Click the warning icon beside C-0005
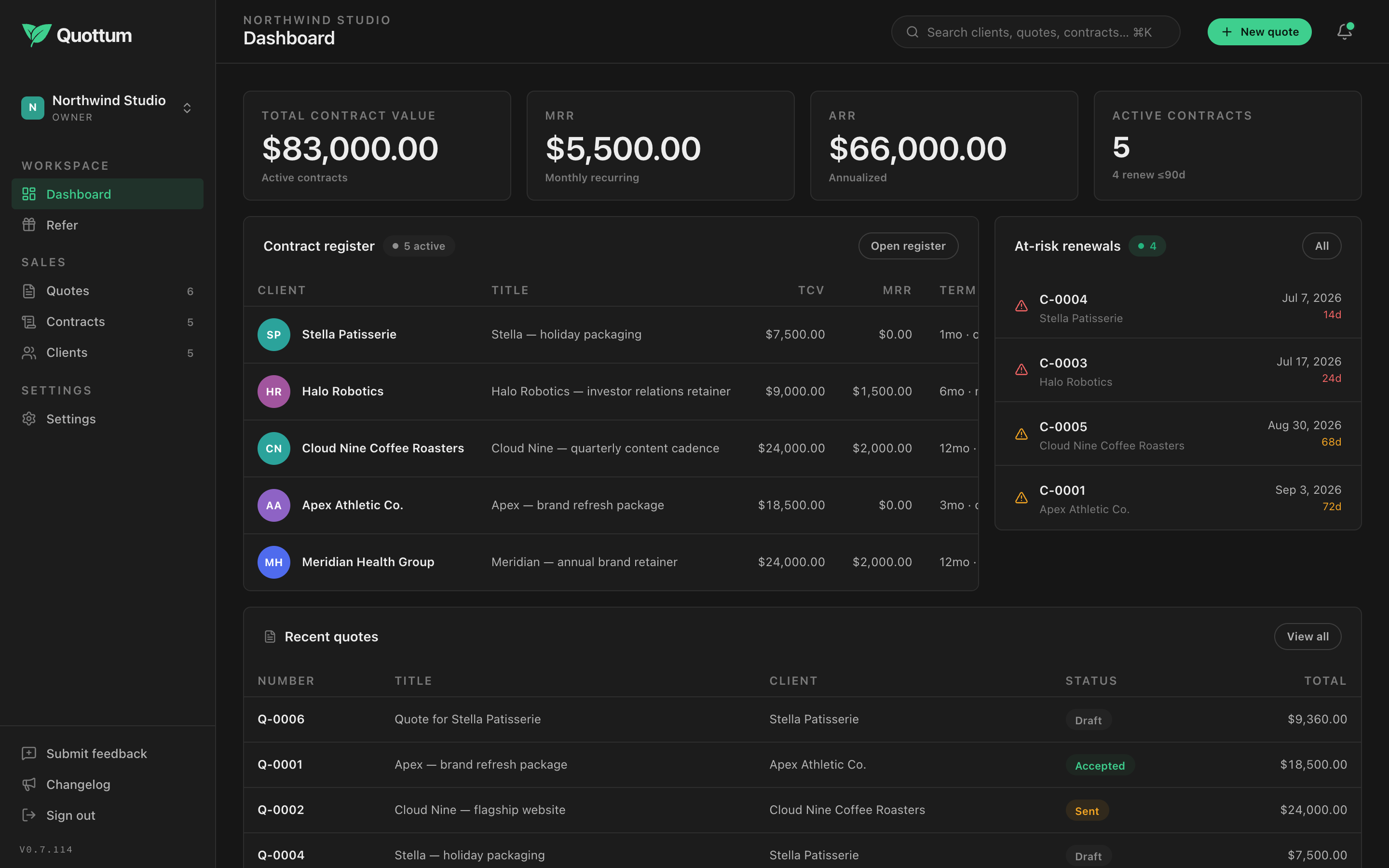Image resolution: width=1389 pixels, height=868 pixels. (1021, 434)
